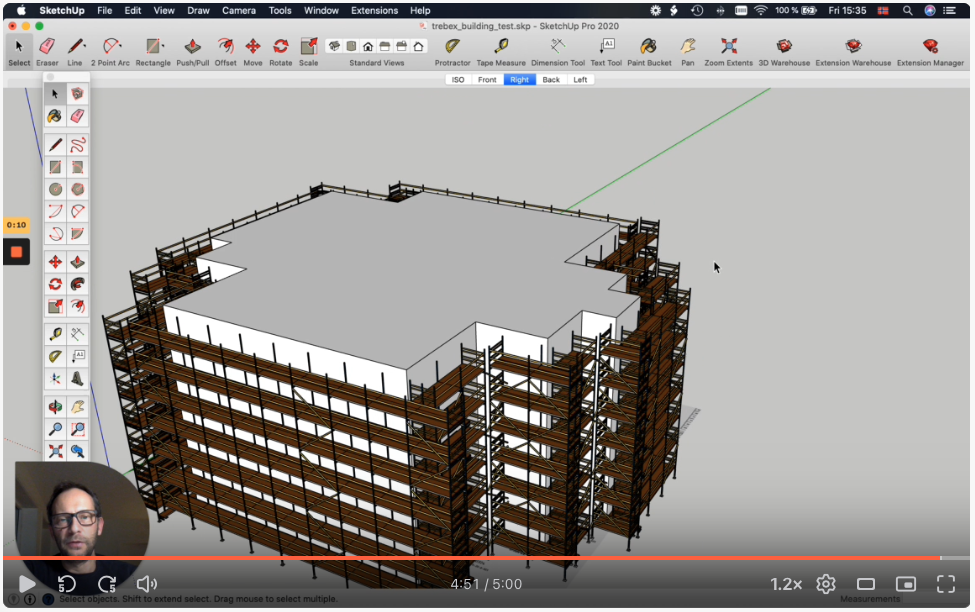Choose the 3D Text tool in floating palette
The height and width of the screenshot is (612, 975).
click(x=77, y=379)
